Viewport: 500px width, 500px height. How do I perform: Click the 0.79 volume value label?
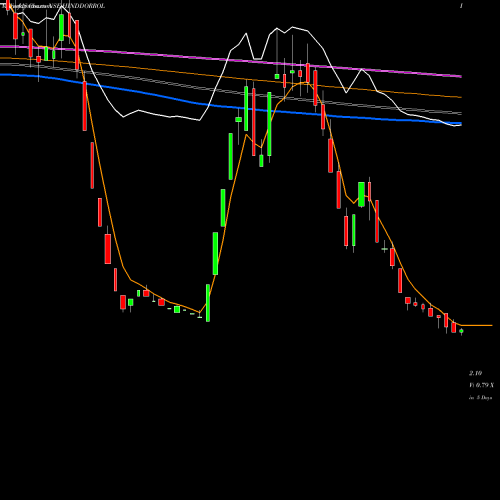click(x=482, y=385)
